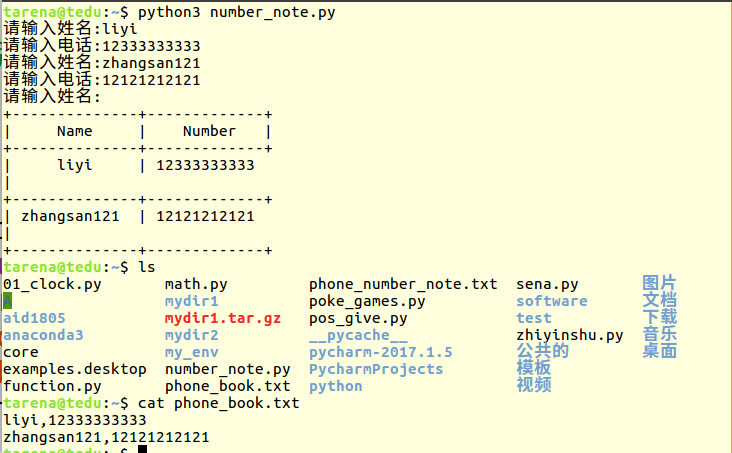Click the 'cat phone_book.txt' command text
Viewport: 732px width, 453px height.
click(x=218, y=403)
